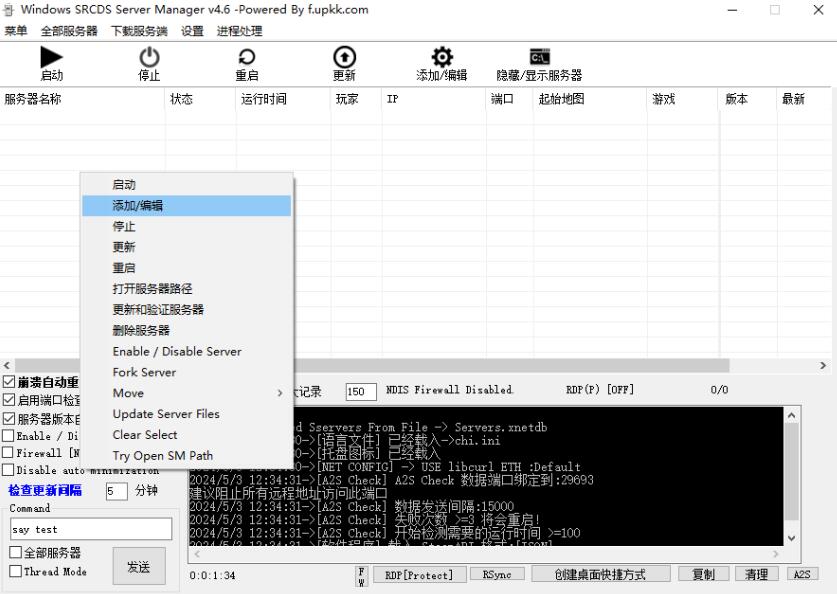
Task: Choose 停止 in the context menu
Action: coord(186,226)
